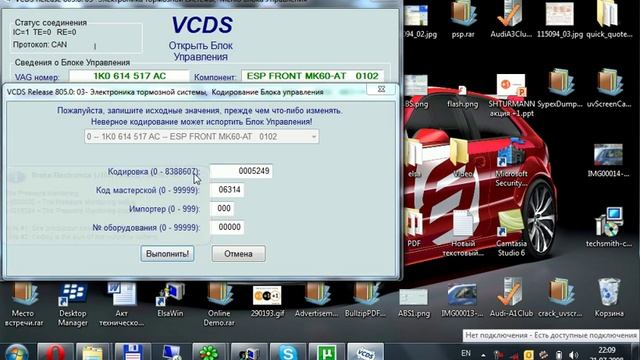Click the VAG номер value 1K0 614 517 AC
Viewport: 640px width, 360px height.
[x=129, y=76]
